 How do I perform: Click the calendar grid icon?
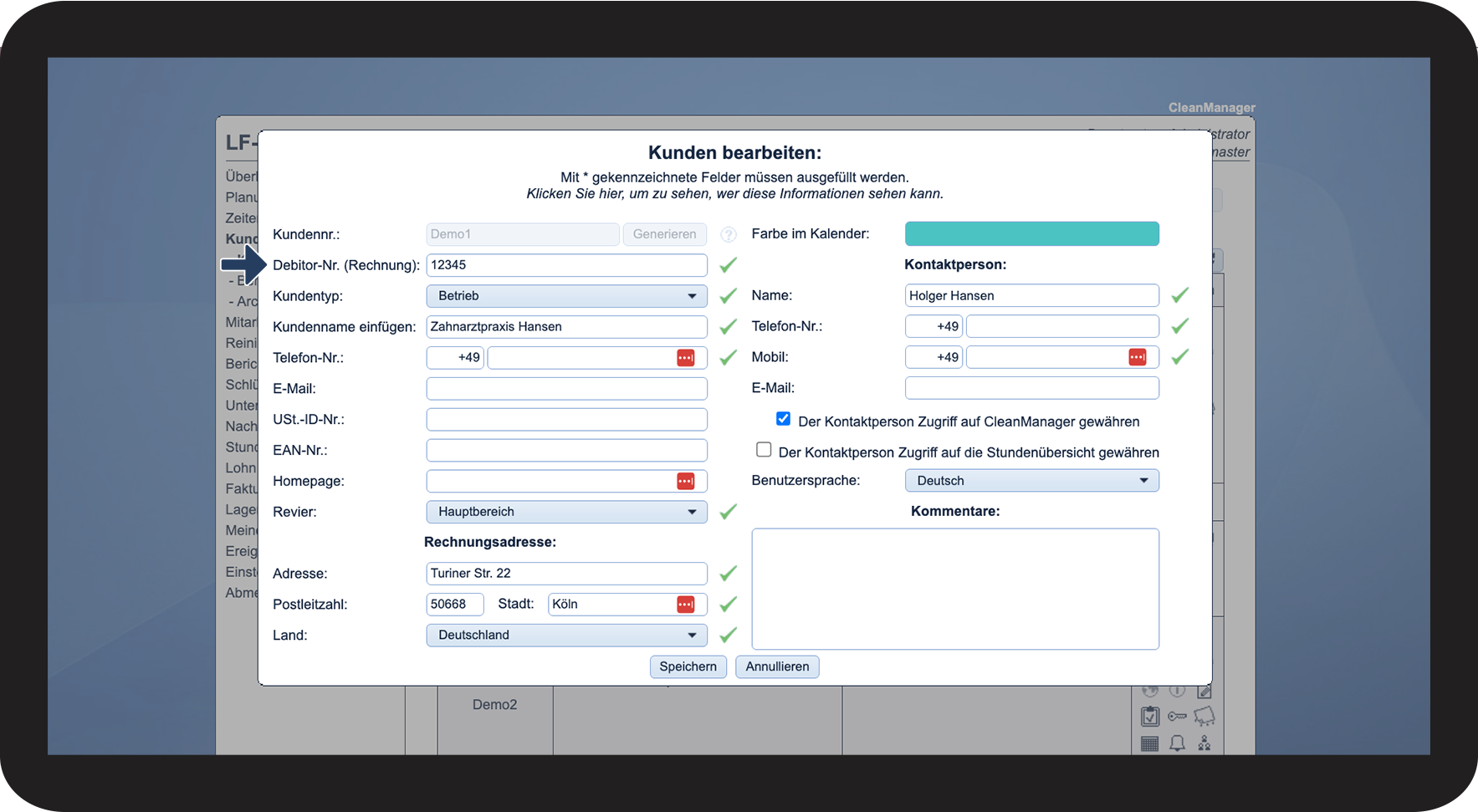(x=1150, y=743)
